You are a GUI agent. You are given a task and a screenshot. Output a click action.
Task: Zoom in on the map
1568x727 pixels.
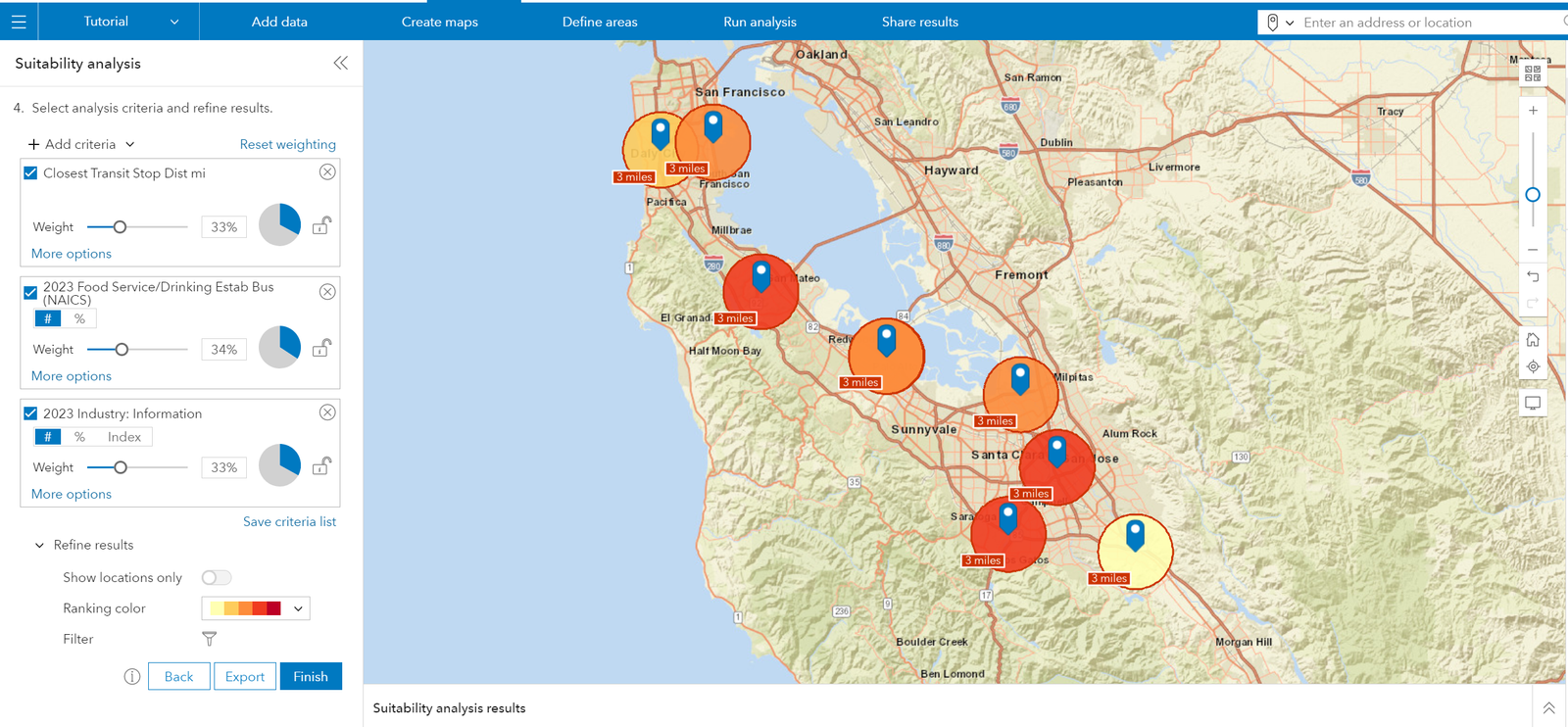[1533, 111]
